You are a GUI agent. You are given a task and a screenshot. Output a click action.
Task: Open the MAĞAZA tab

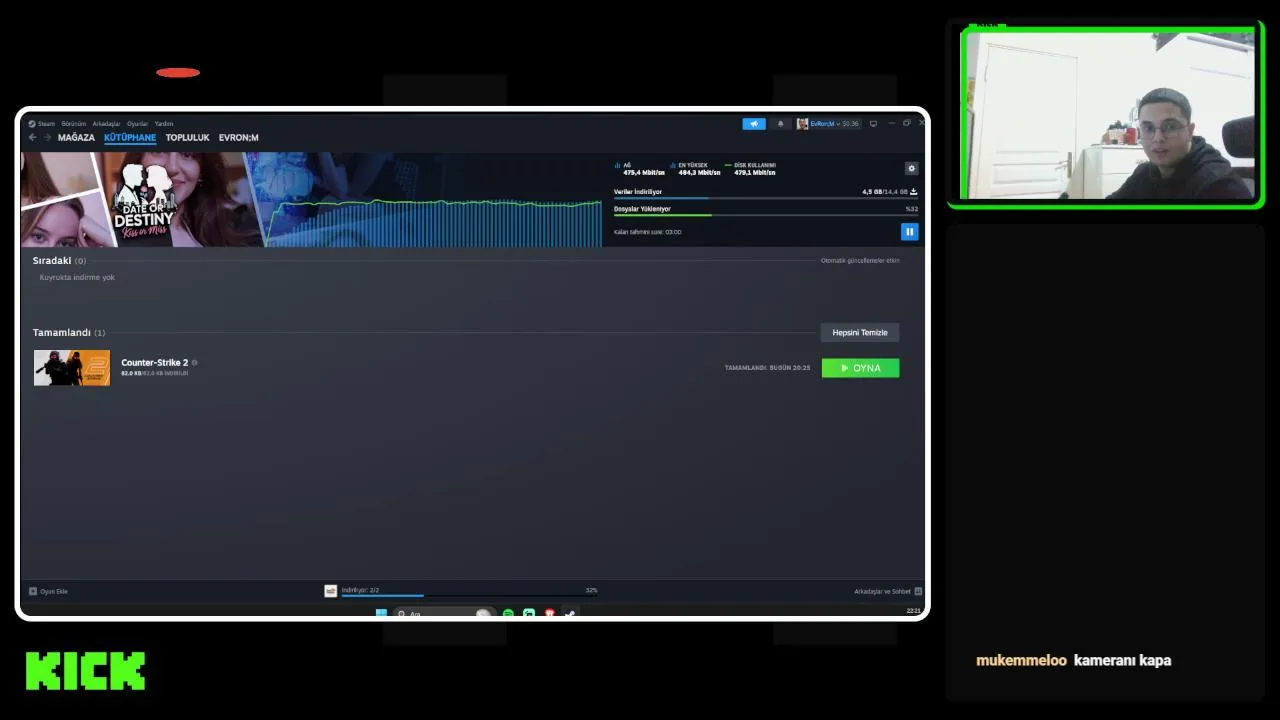76,138
